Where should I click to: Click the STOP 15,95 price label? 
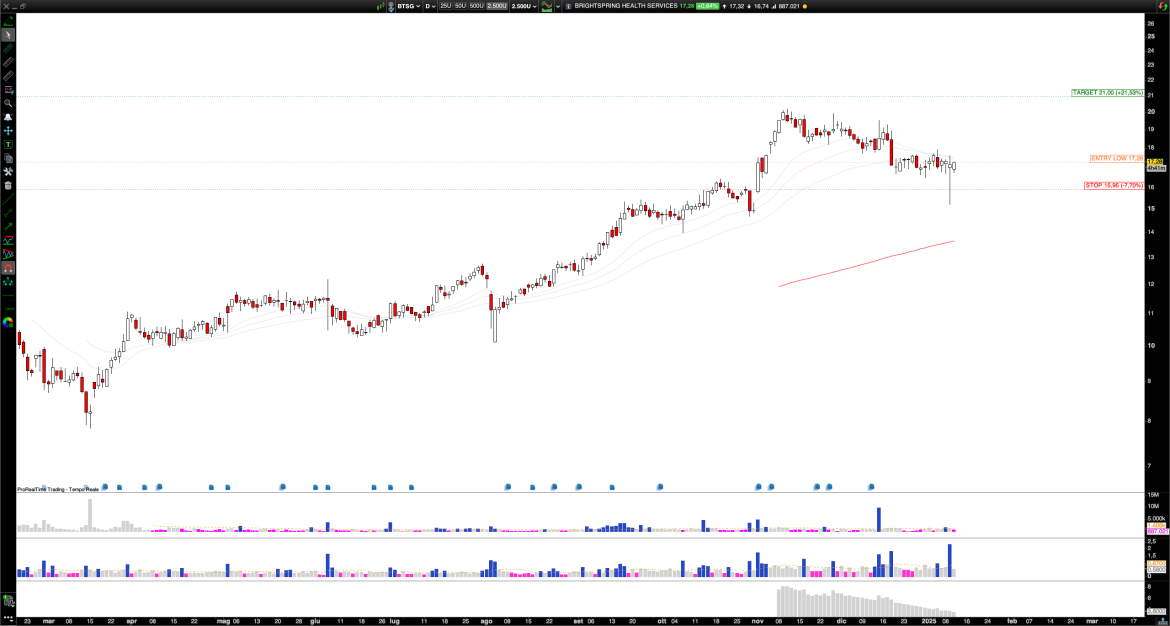coord(1113,185)
